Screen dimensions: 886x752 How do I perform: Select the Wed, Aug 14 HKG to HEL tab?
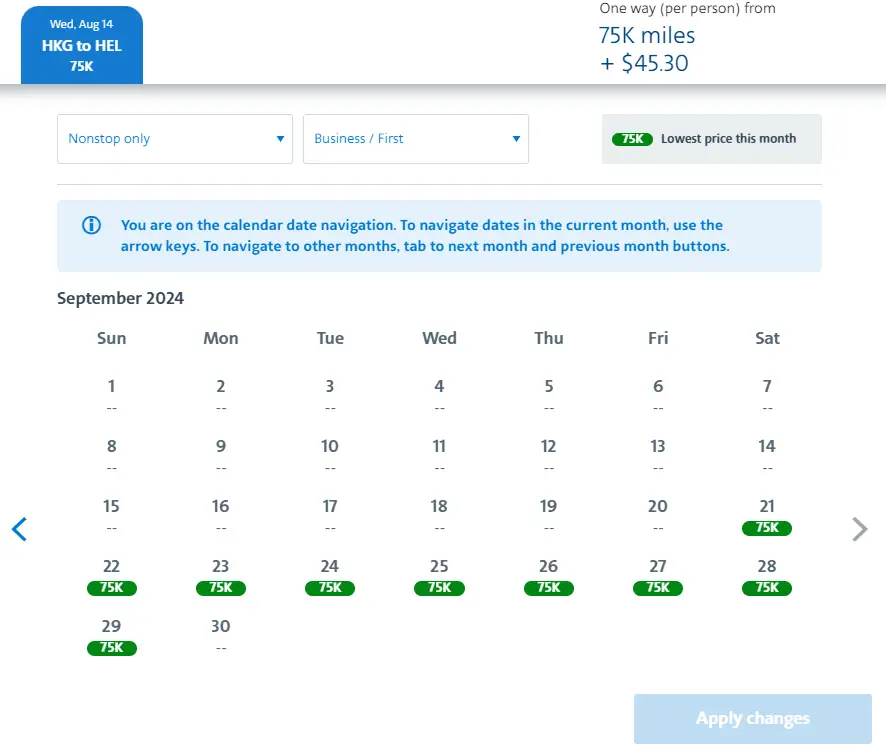tap(82, 45)
